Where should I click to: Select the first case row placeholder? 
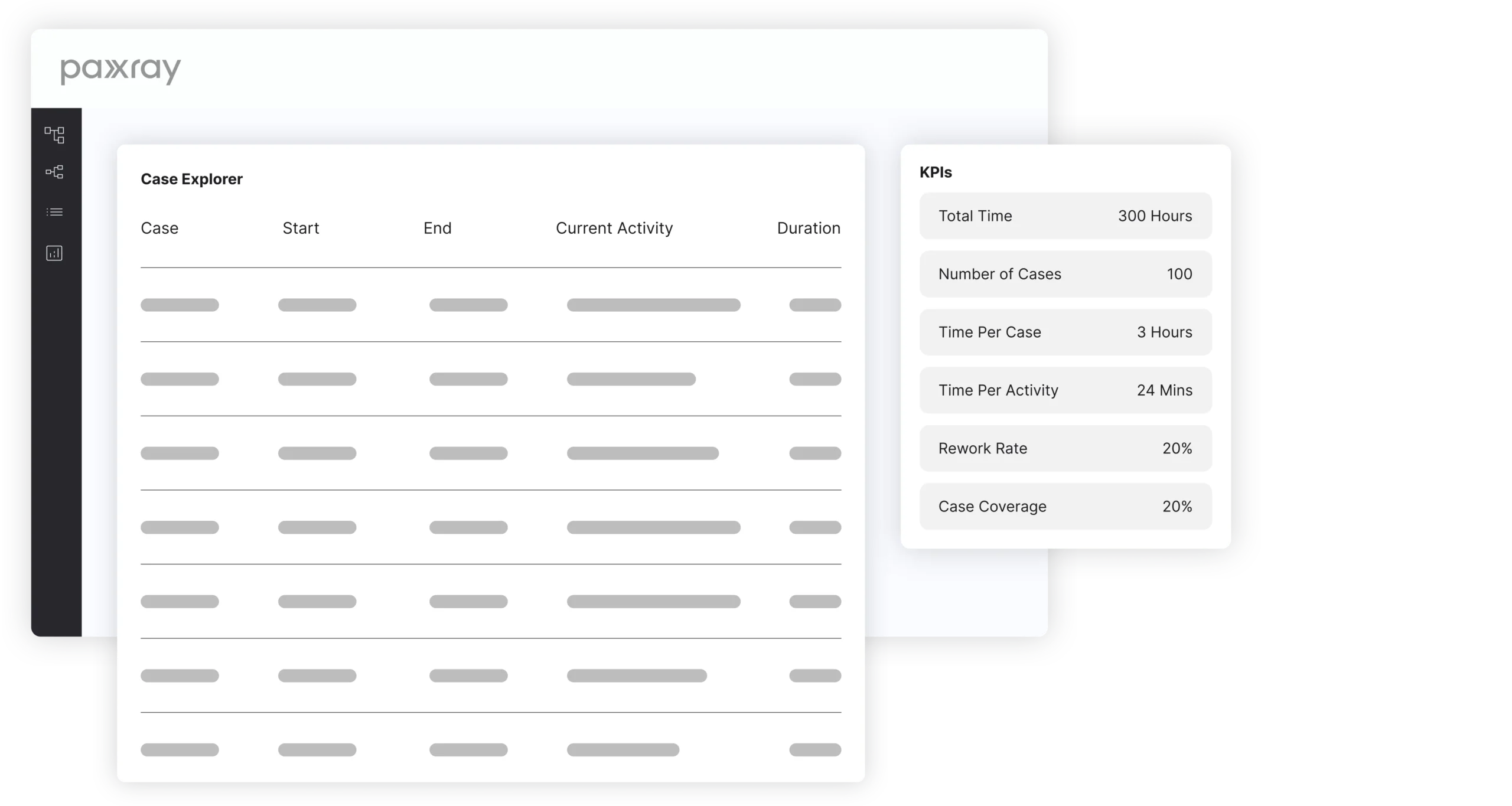click(180, 305)
